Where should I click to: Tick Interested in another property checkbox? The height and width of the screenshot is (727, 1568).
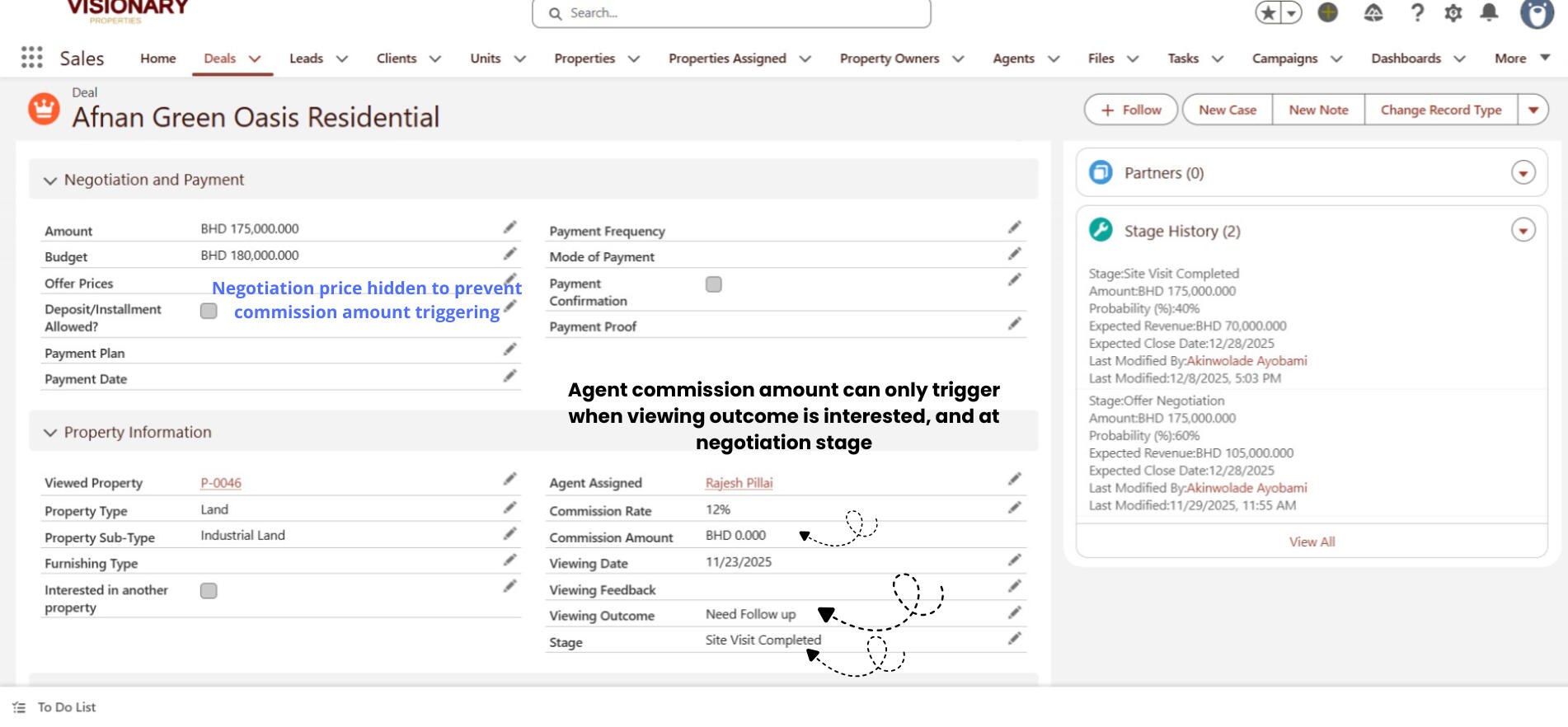click(x=209, y=591)
